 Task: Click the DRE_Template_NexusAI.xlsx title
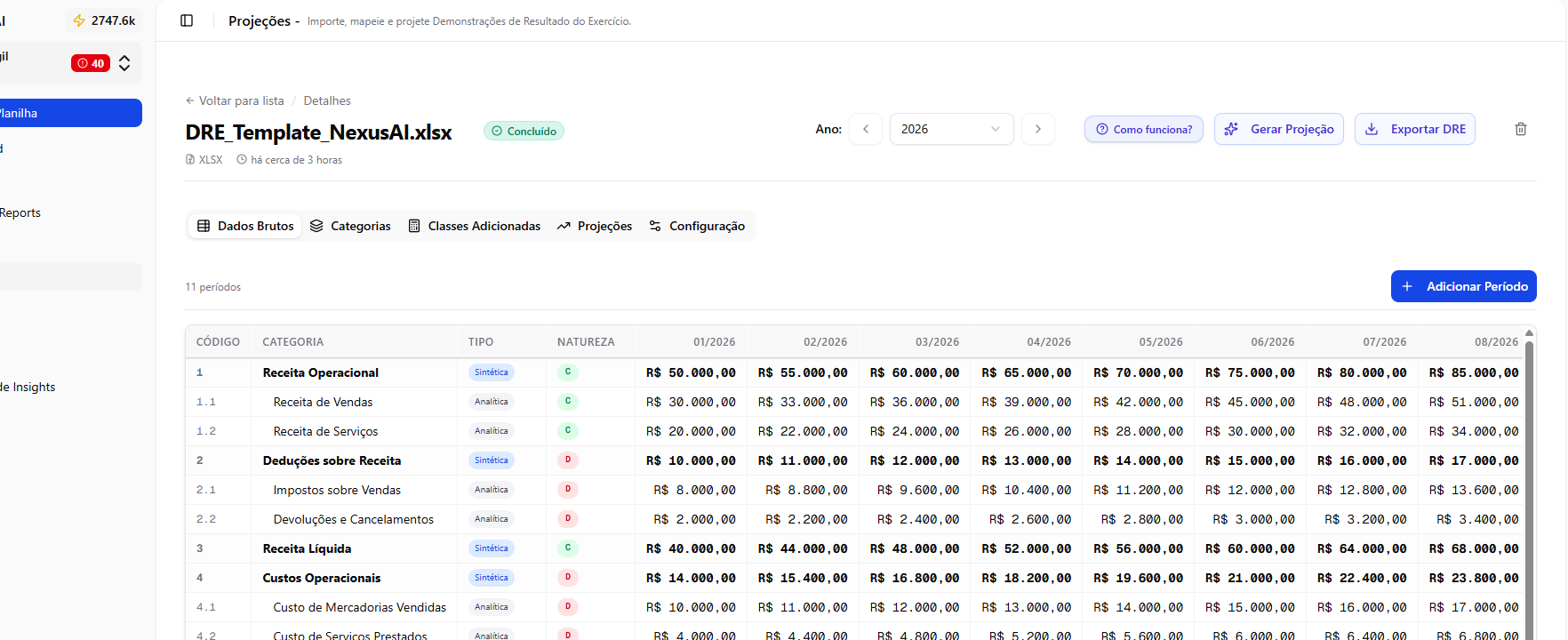click(318, 132)
